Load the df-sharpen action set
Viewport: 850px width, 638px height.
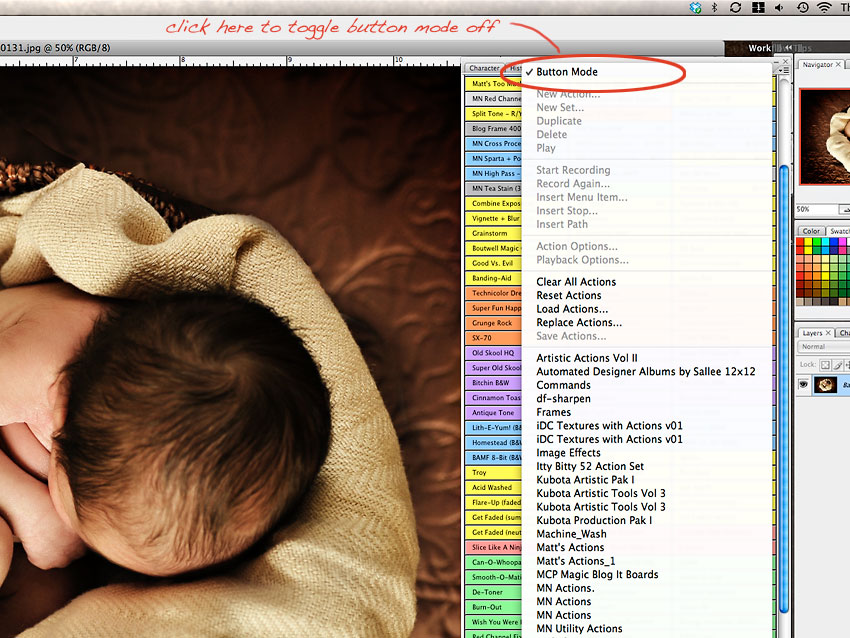pyautogui.click(x=646, y=398)
